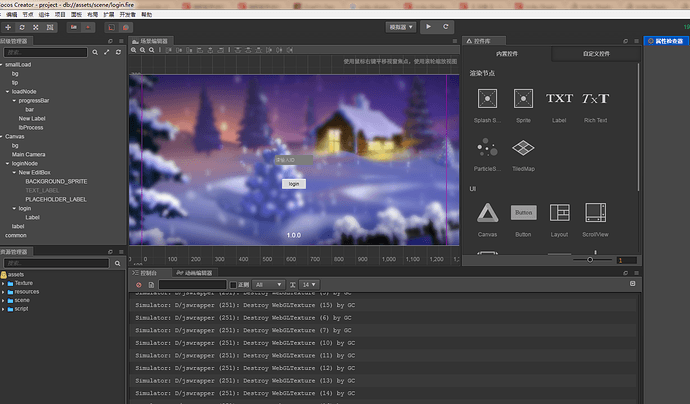The width and height of the screenshot is (690, 404).
Task: Open the console font size dropdown
Action: (309, 285)
